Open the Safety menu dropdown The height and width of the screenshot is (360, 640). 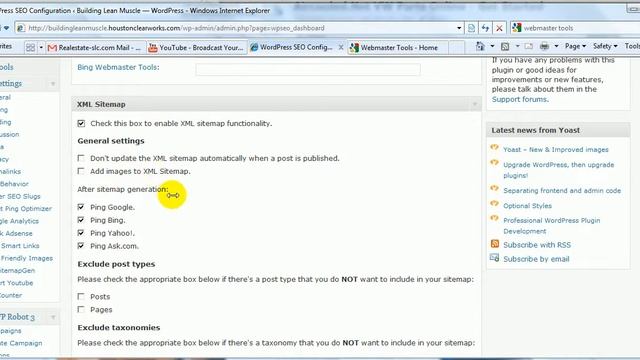605,47
